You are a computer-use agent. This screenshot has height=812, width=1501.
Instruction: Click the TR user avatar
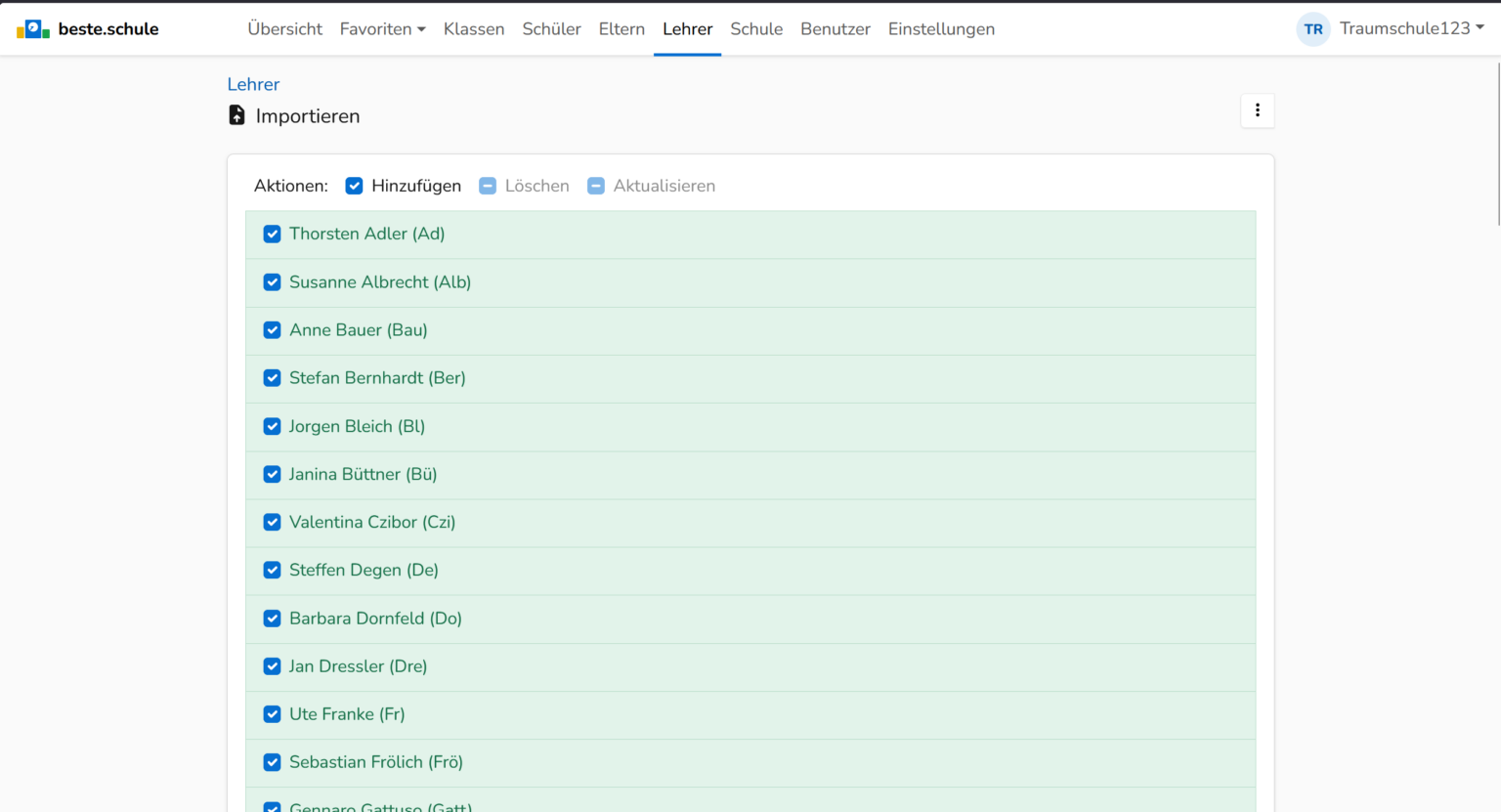click(x=1313, y=29)
